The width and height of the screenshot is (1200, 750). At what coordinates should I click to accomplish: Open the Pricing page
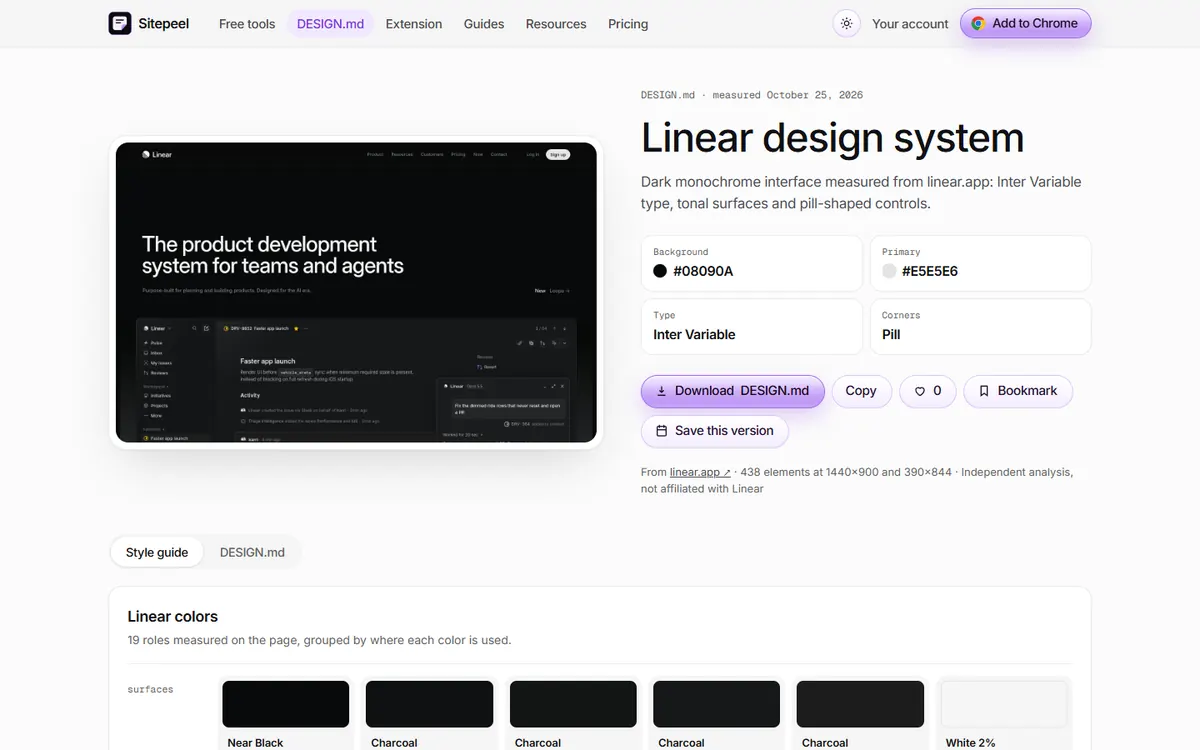(x=628, y=24)
